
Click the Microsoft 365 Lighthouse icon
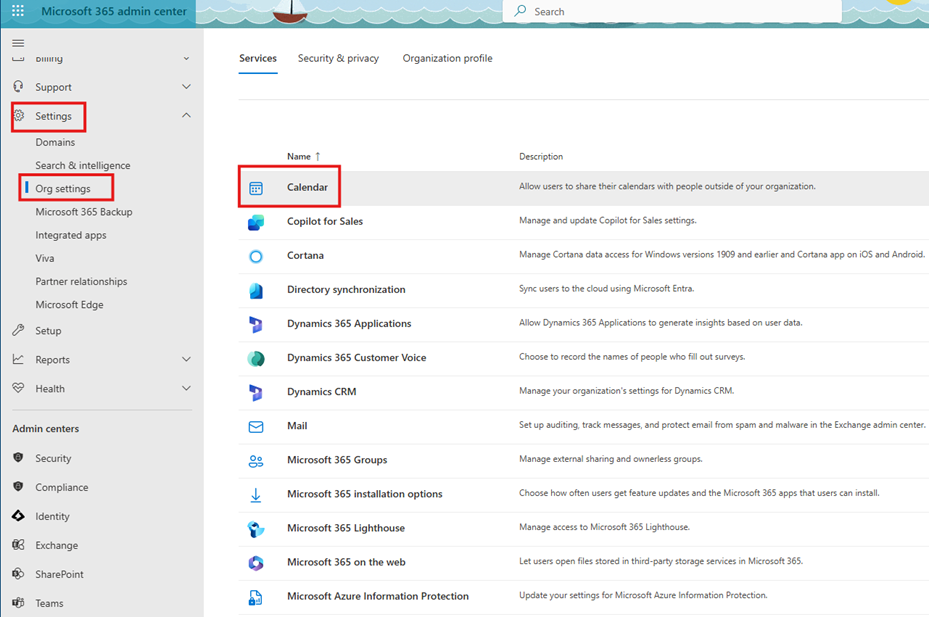click(x=256, y=529)
